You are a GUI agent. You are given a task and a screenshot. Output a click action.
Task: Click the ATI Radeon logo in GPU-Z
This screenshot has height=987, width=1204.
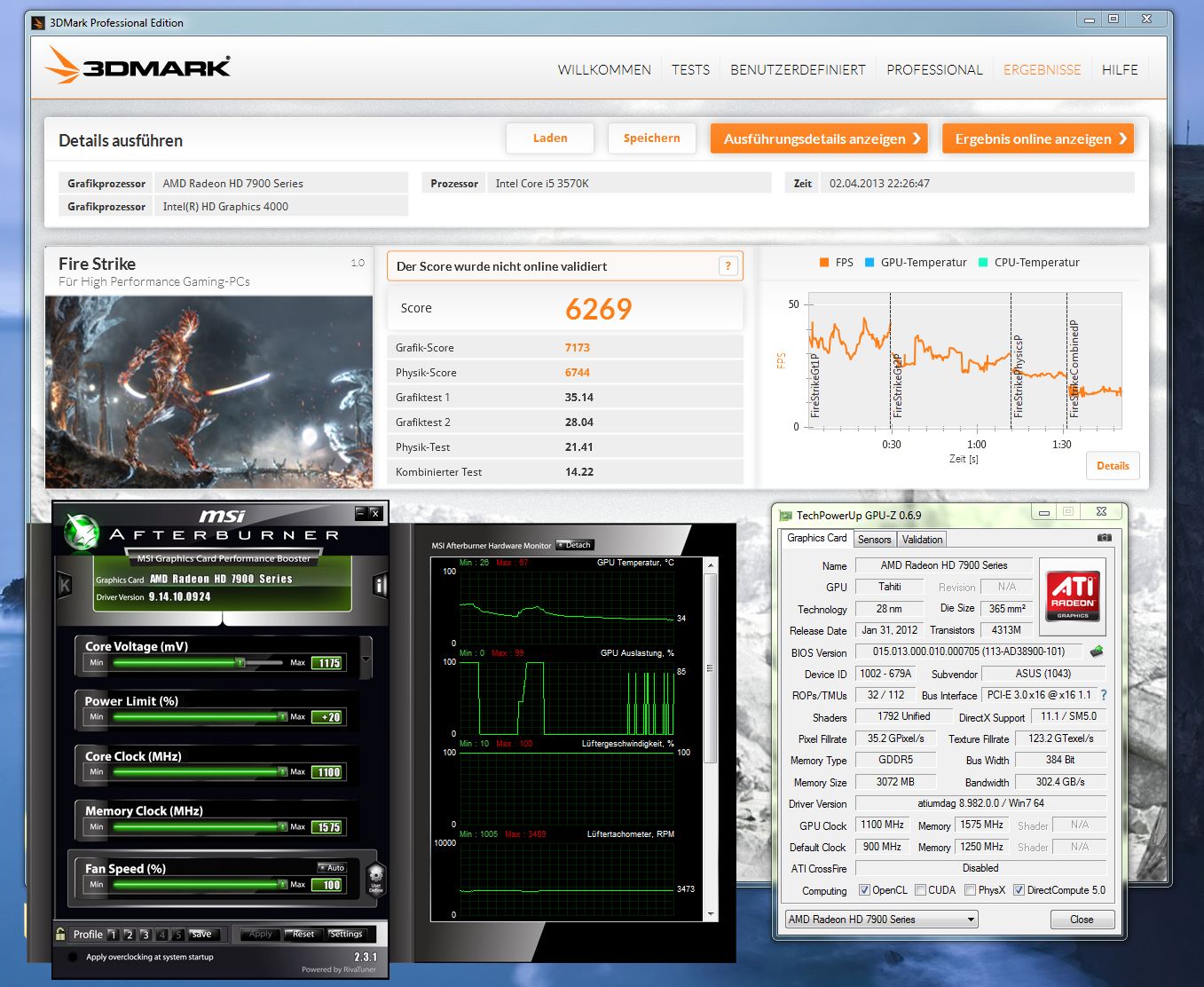click(x=1072, y=596)
